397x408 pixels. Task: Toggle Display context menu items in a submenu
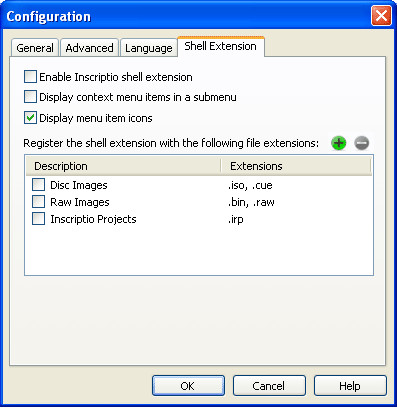pyautogui.click(x=30, y=97)
